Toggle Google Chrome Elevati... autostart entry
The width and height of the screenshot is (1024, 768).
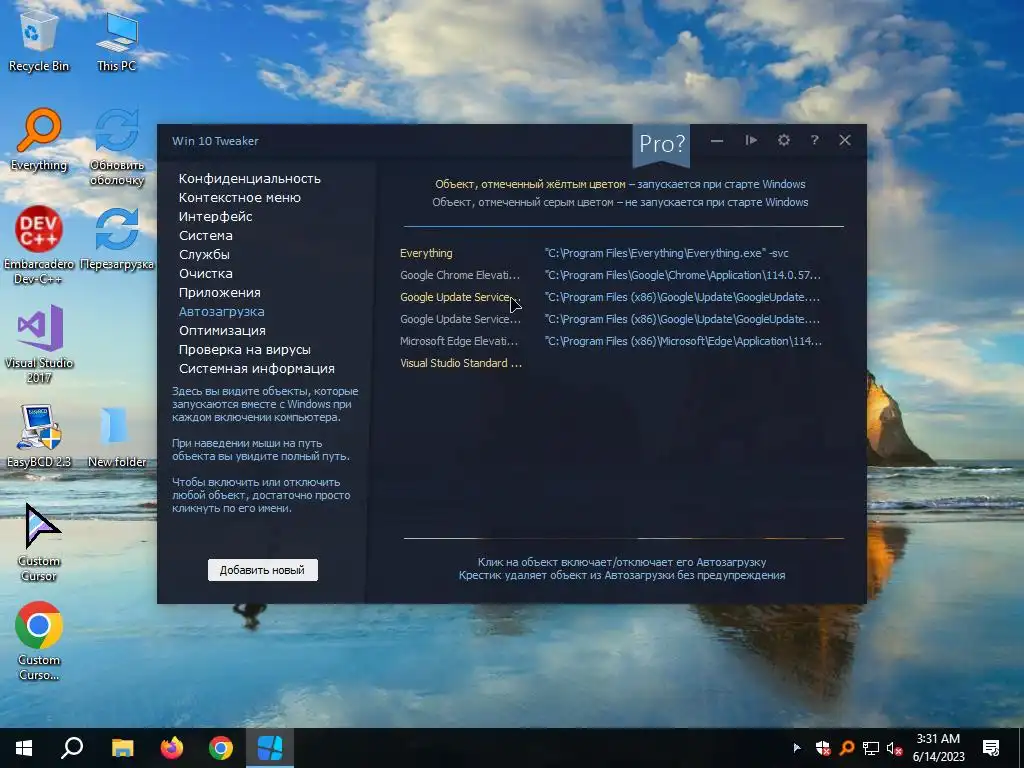tap(460, 275)
